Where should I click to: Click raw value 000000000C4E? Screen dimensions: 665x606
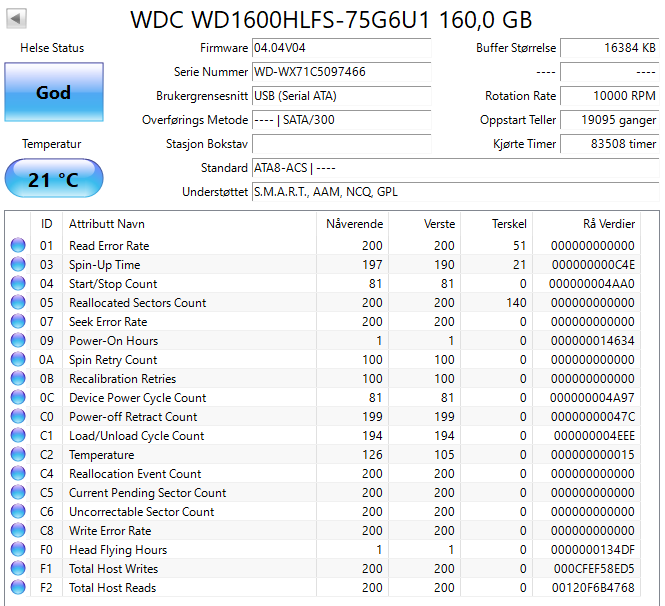tap(593, 265)
